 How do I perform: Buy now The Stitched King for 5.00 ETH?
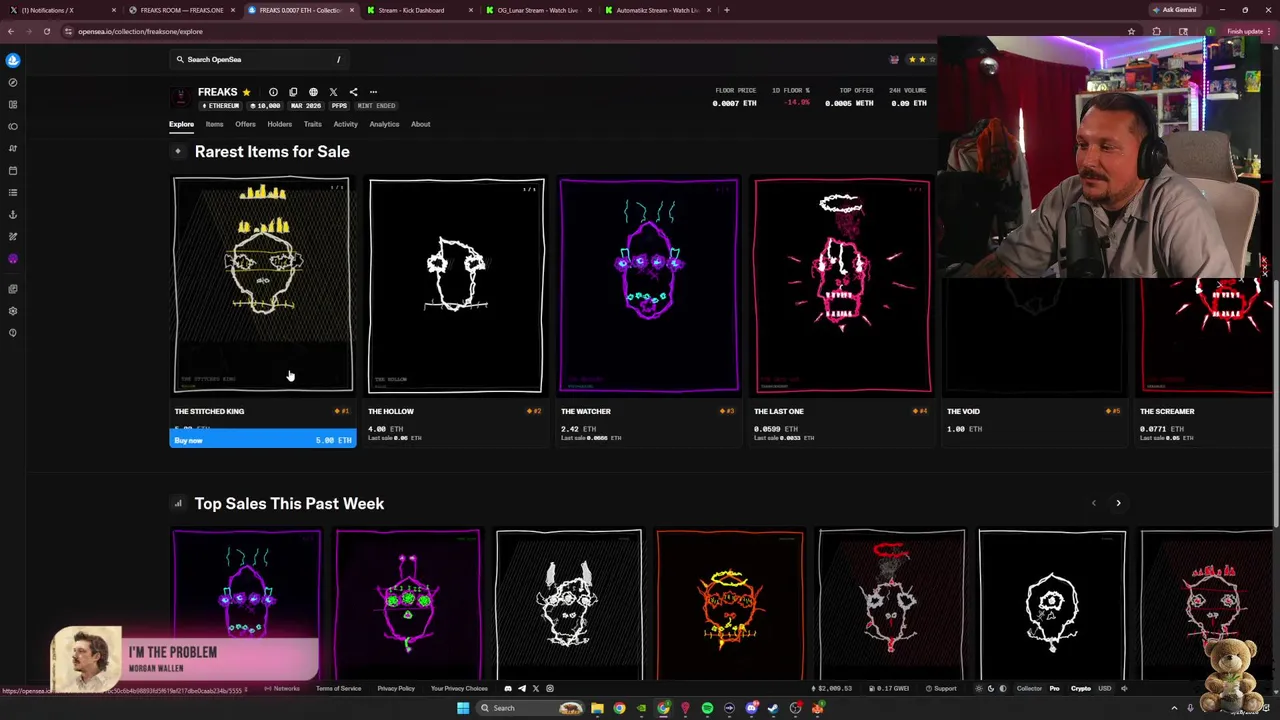(x=263, y=439)
